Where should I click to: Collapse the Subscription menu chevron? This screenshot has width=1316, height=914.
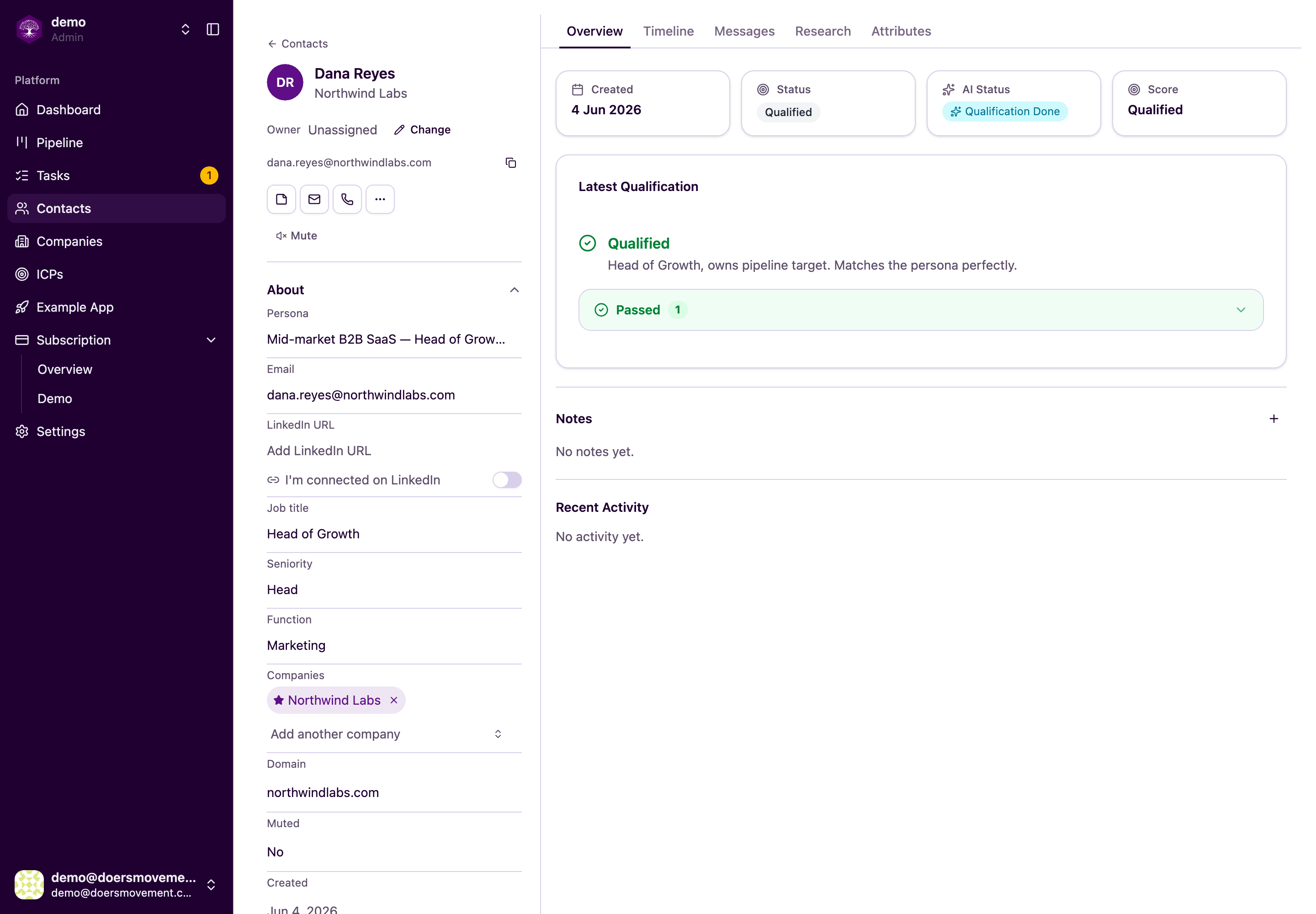tap(211, 340)
